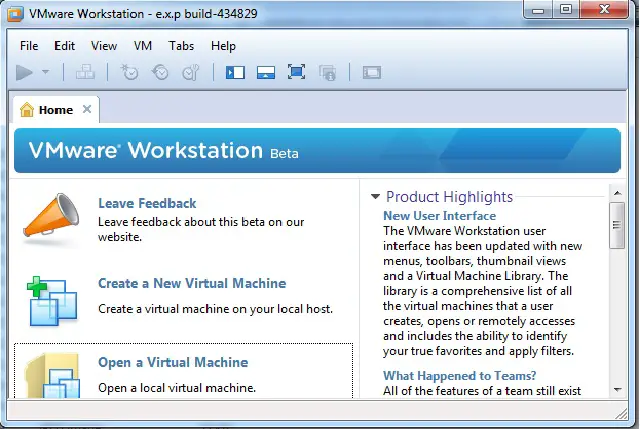The image size is (640, 429).
Task: Open the power options dropdown arrow
Action: (x=45, y=72)
